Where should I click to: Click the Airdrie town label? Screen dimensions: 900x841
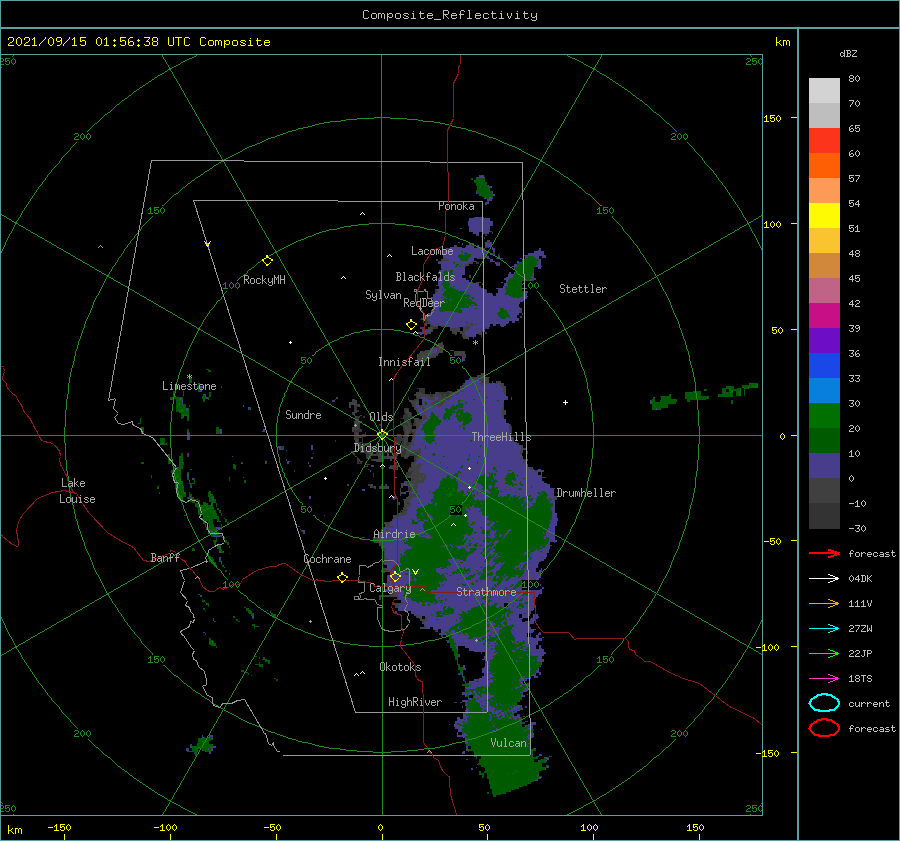coord(394,534)
